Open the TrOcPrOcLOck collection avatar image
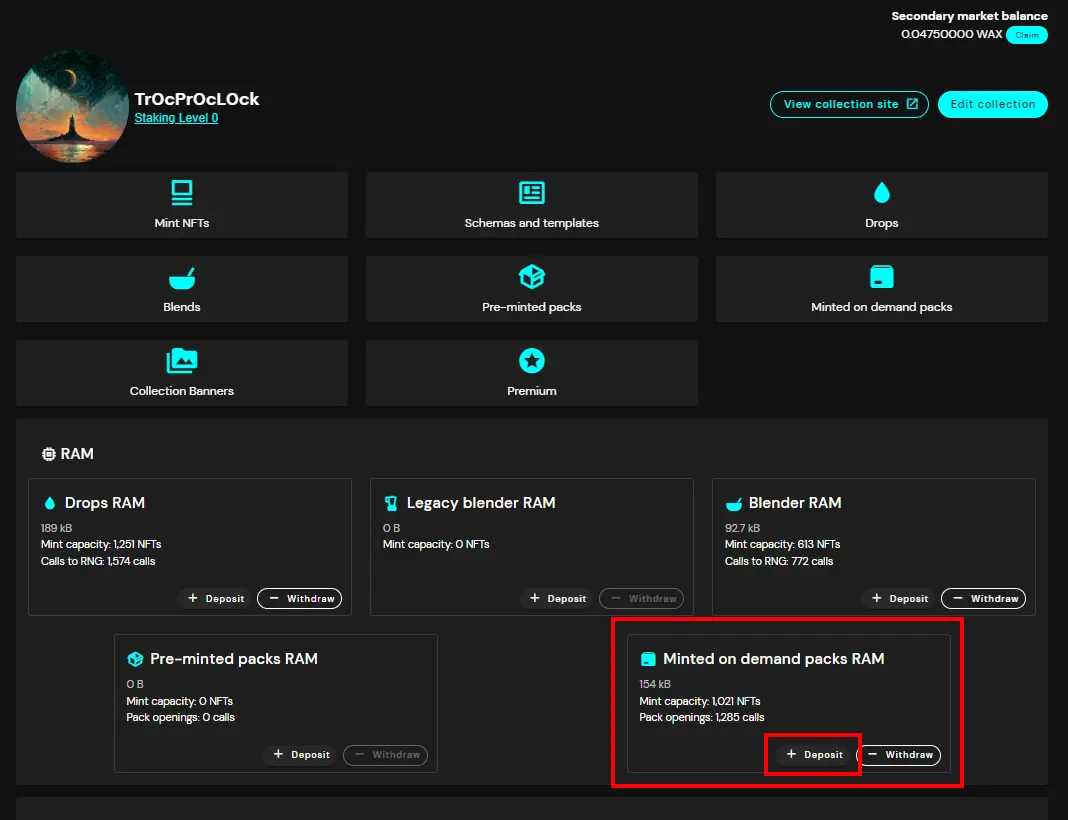This screenshot has height=820, width=1068. click(x=72, y=106)
